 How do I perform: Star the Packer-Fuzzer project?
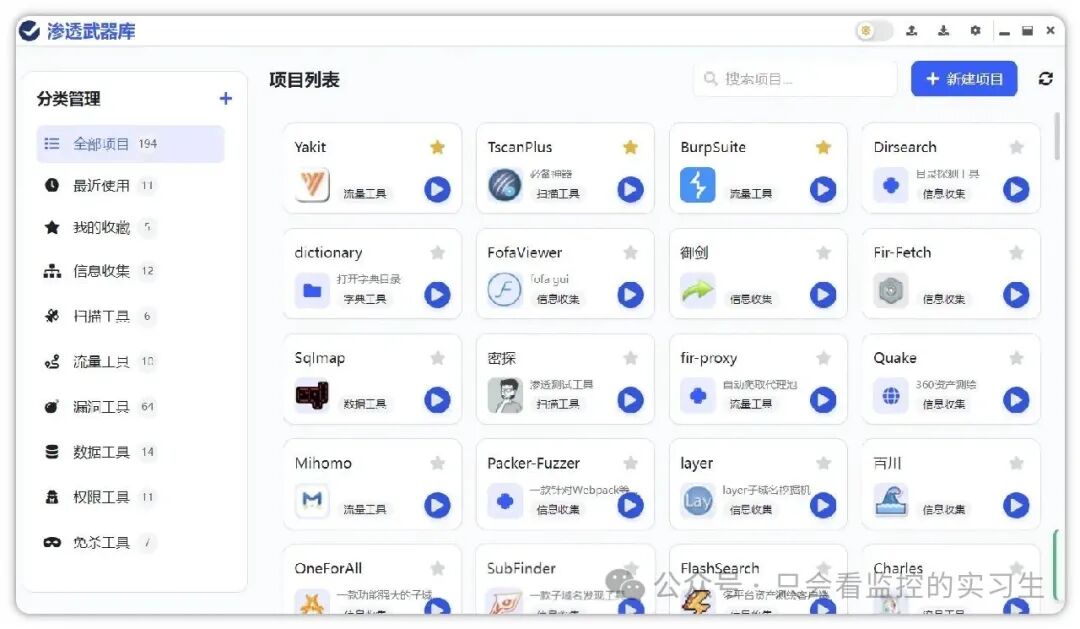click(630, 463)
